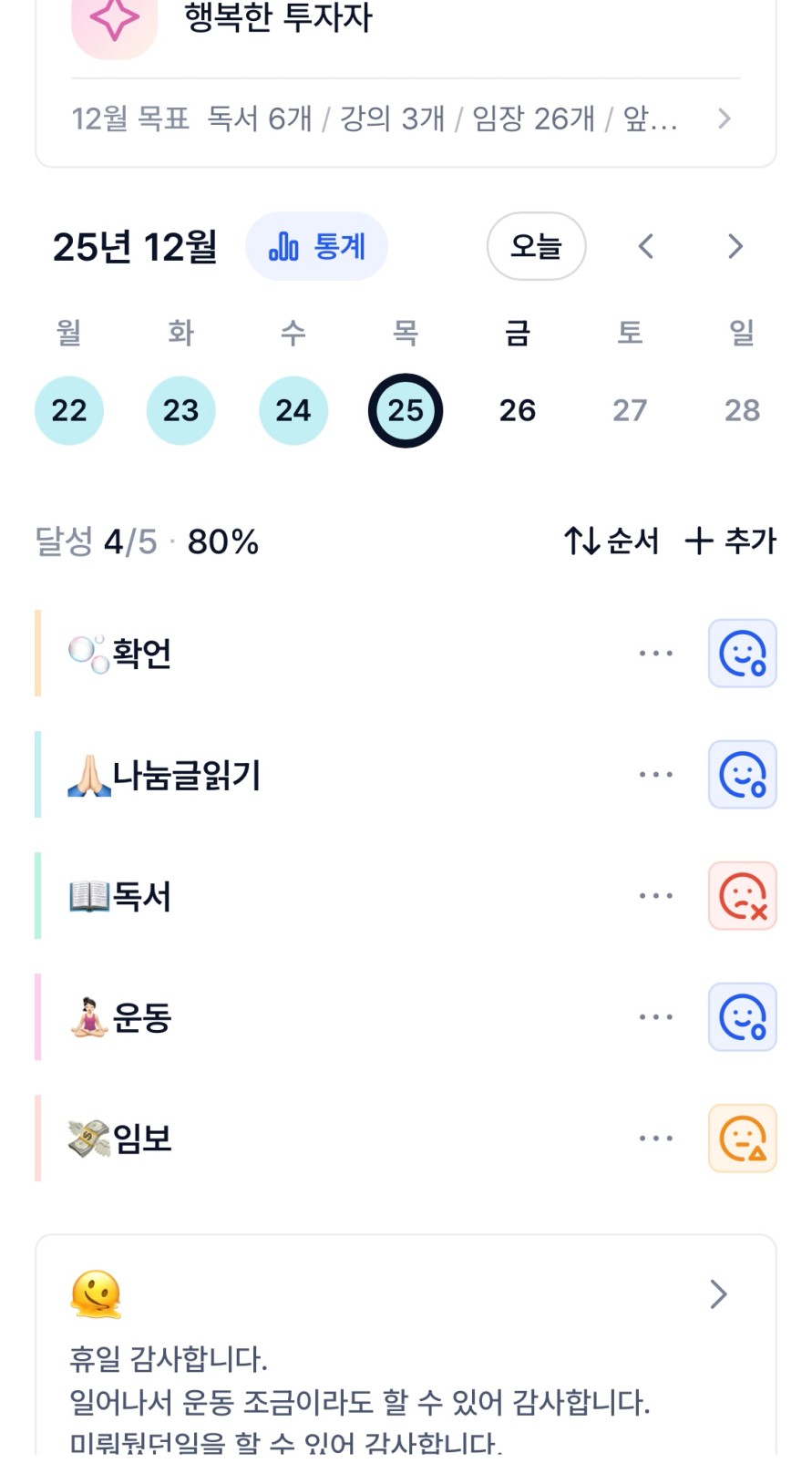
Task: Open the three-dot menu for 독서
Action: 655,896
